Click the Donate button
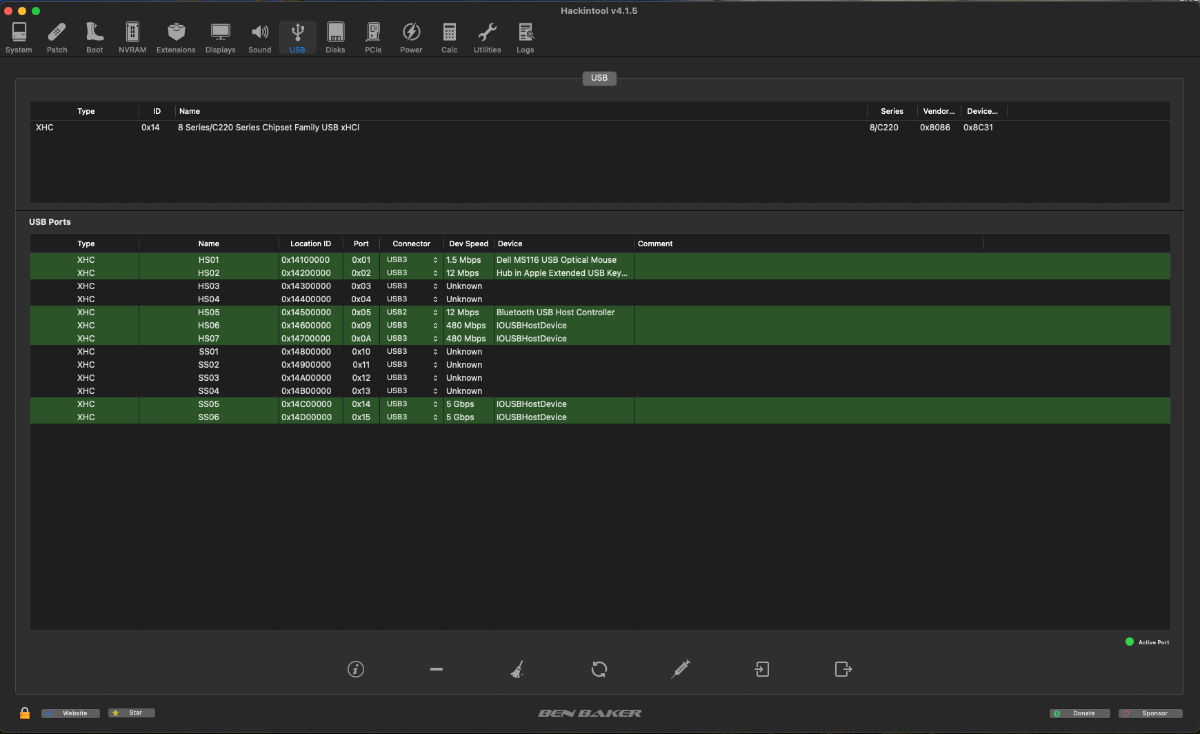Image resolution: width=1200 pixels, height=734 pixels. [x=1078, y=713]
